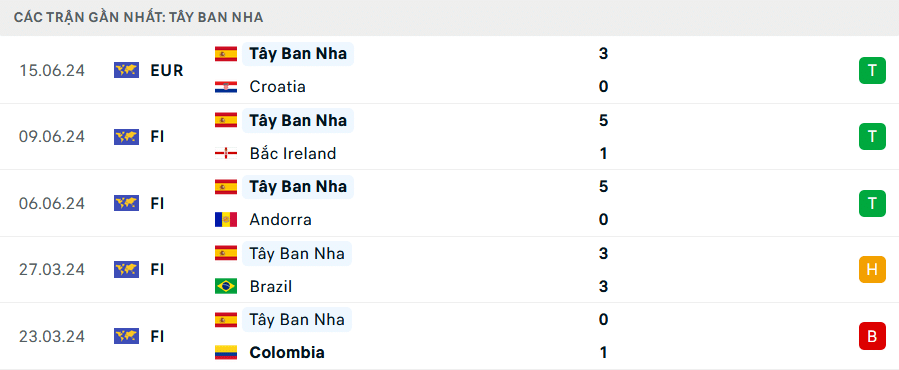The width and height of the screenshot is (899, 370).
Task: Open the Brazil team link
Action: pos(271,286)
